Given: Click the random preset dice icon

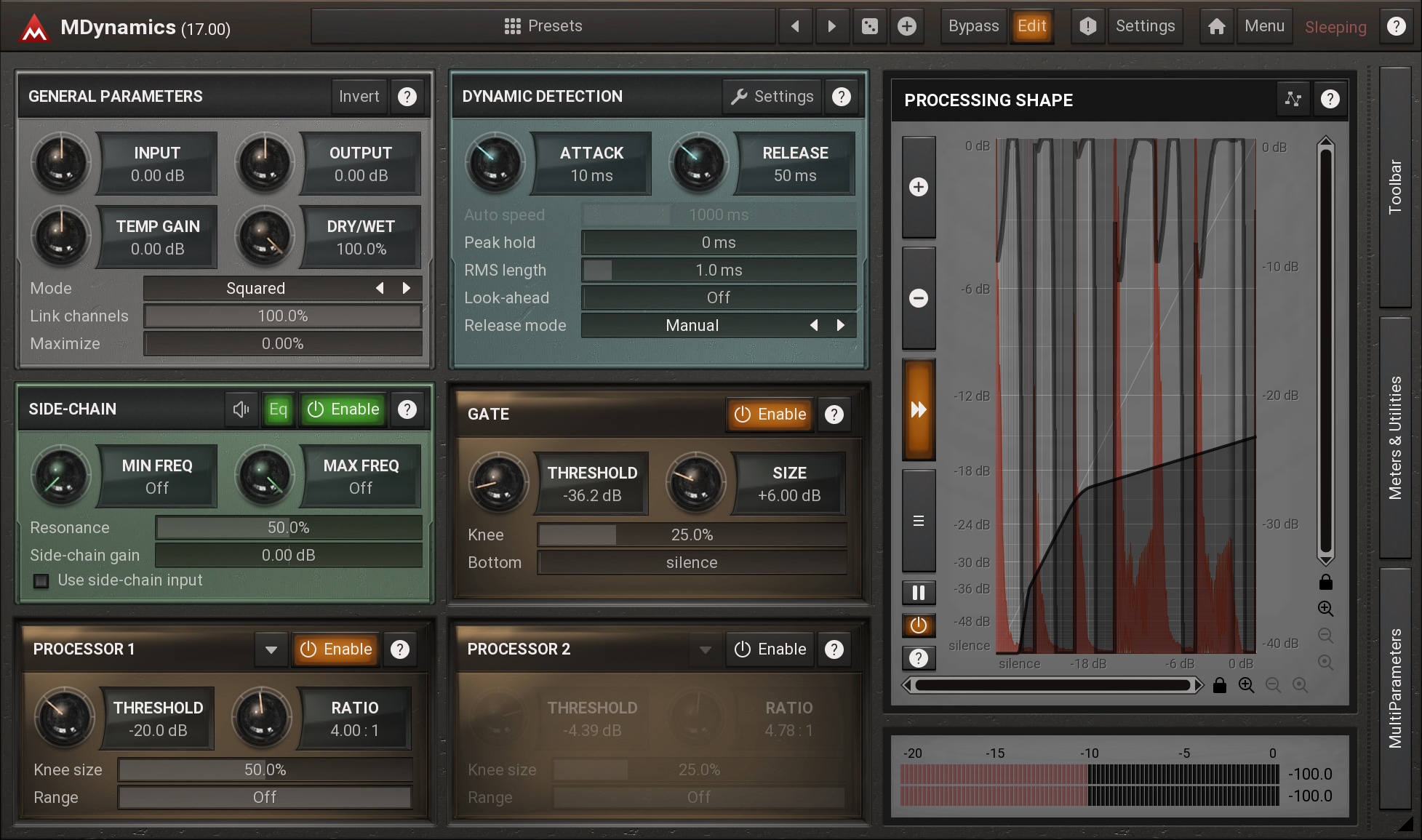Looking at the screenshot, I should click(869, 27).
